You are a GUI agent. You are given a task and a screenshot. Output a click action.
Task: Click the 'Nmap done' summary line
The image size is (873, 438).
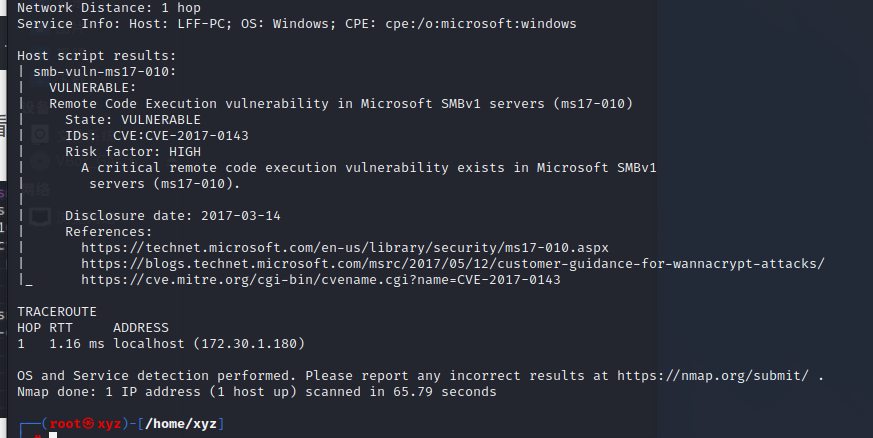(257, 391)
